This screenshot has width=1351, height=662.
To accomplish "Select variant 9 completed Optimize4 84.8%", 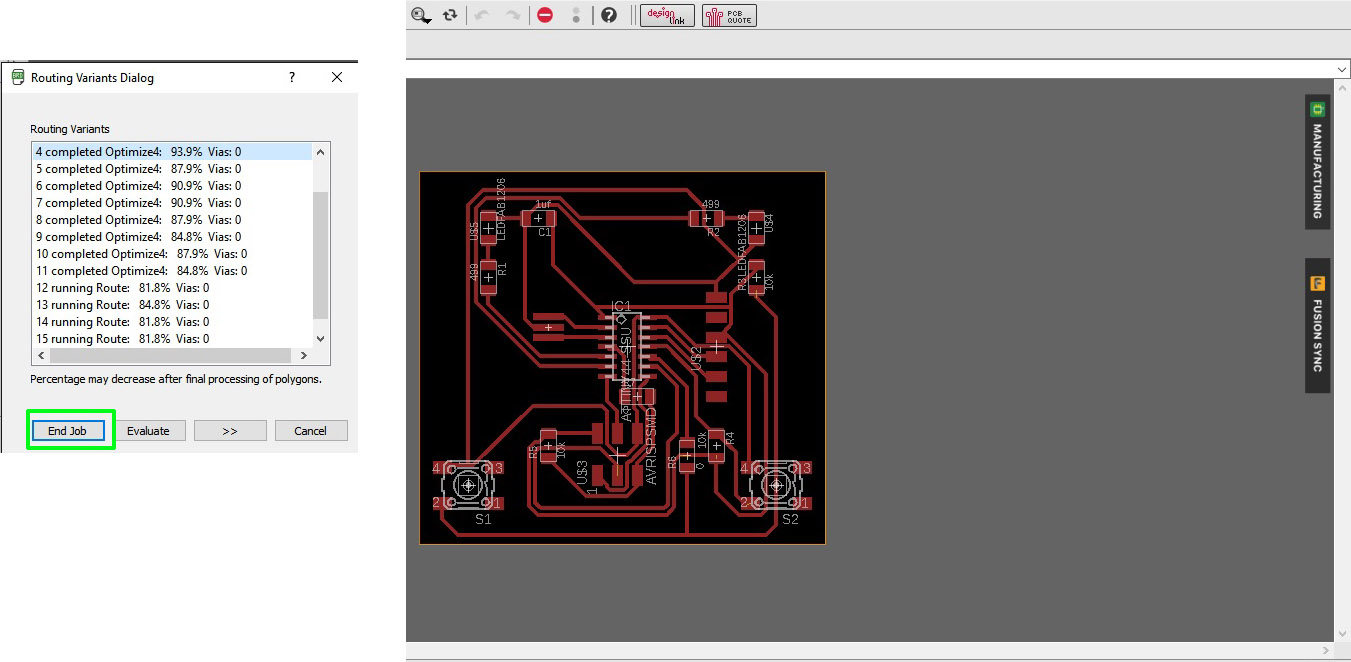I will pos(171,237).
